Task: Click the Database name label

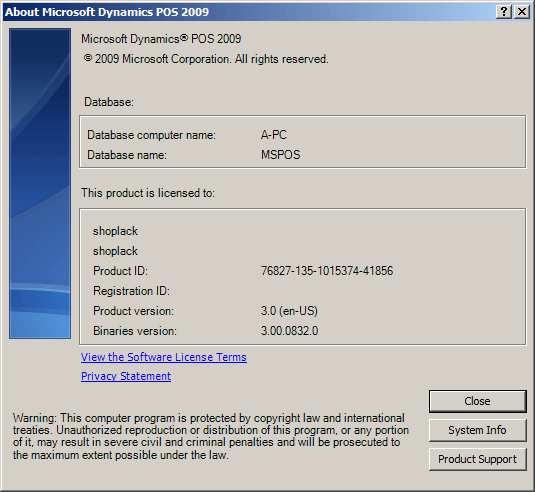Action: click(x=127, y=155)
